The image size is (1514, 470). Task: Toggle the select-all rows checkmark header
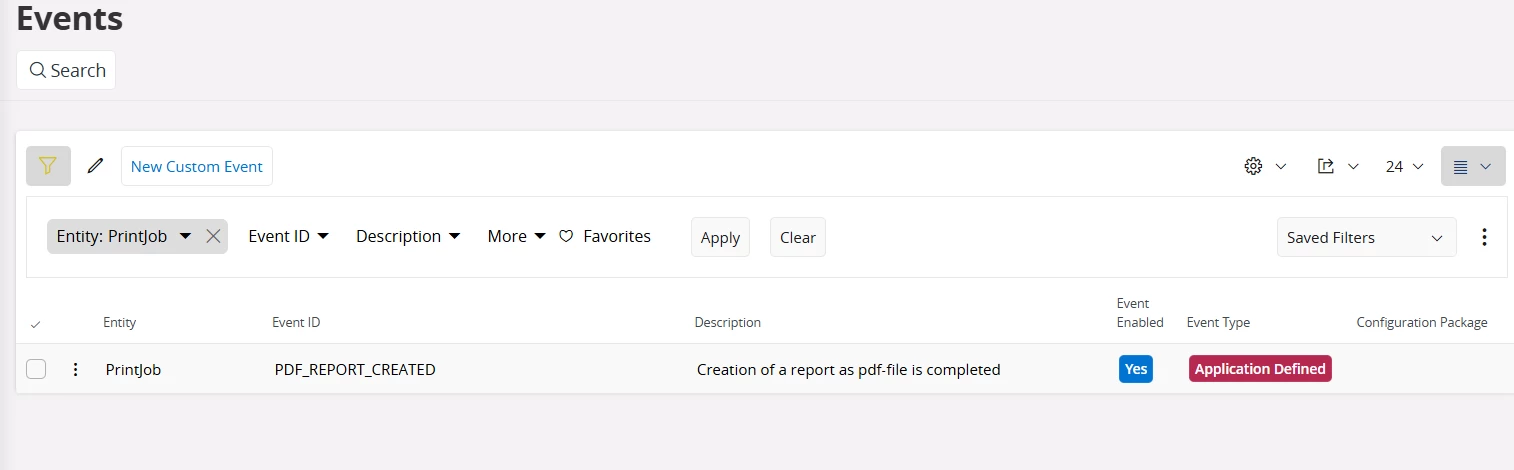[36, 324]
